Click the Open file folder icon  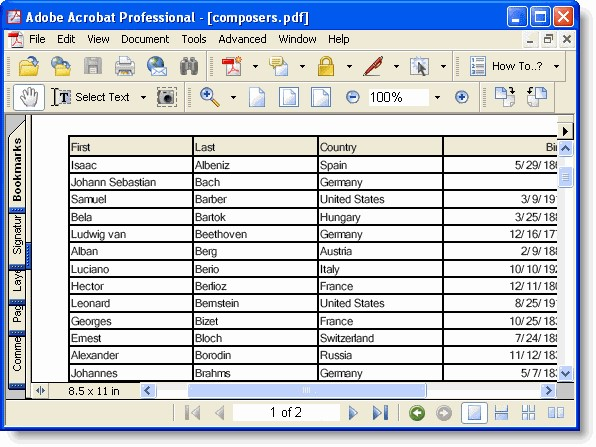click(29, 66)
